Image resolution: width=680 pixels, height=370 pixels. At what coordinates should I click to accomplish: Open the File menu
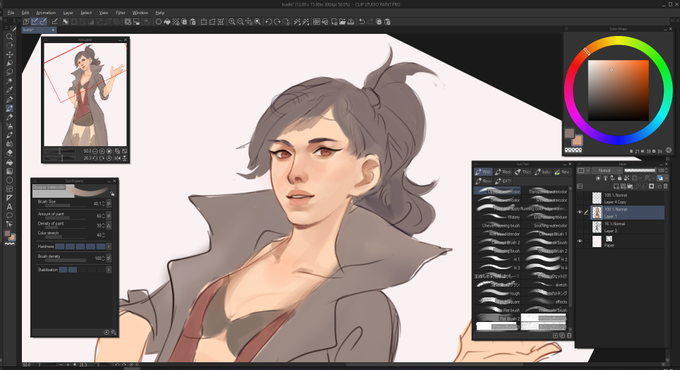[x=11, y=13]
